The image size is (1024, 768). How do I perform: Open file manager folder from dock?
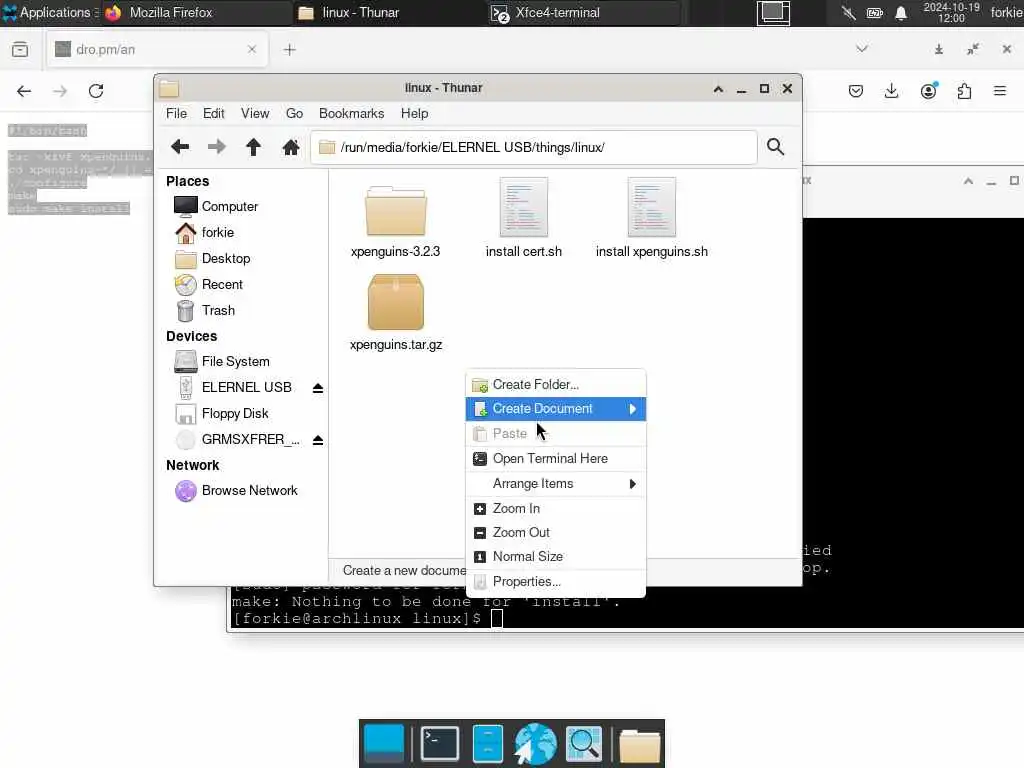coord(639,744)
